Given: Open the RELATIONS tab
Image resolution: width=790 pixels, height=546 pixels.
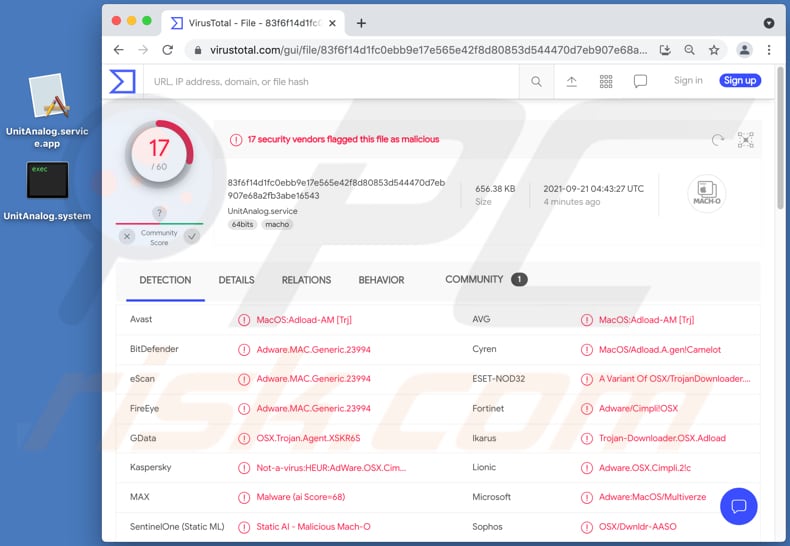Looking at the screenshot, I should click(x=306, y=280).
